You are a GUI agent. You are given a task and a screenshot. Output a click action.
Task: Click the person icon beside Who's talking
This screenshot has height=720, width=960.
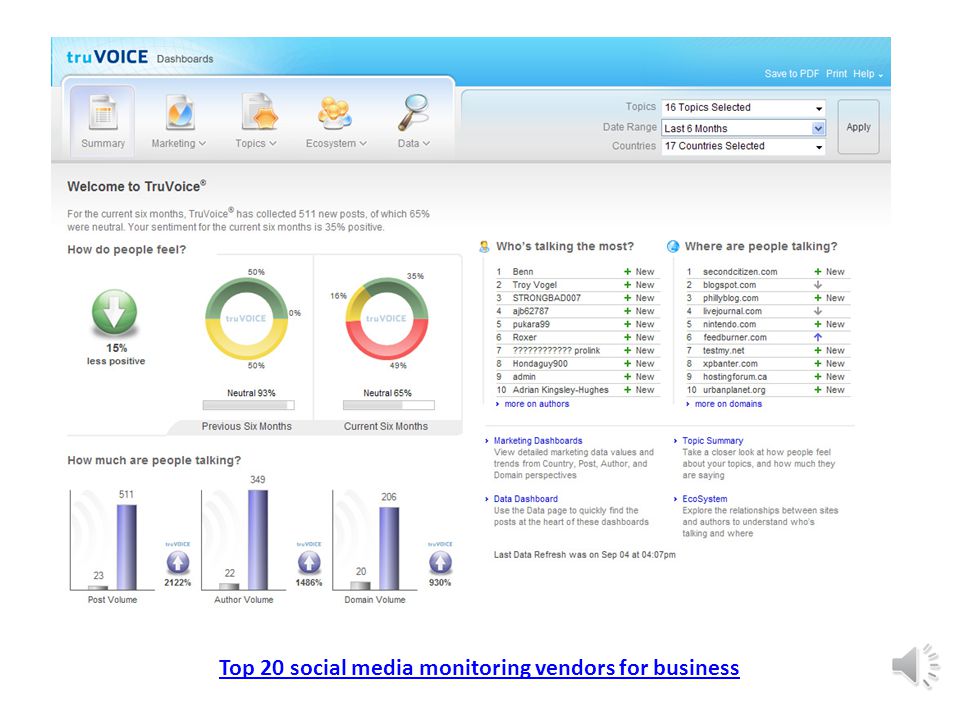484,247
